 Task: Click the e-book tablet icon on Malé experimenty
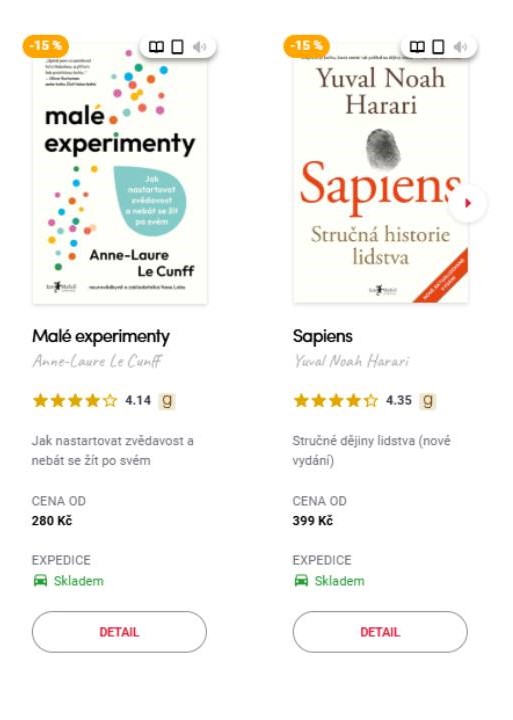pos(177,47)
